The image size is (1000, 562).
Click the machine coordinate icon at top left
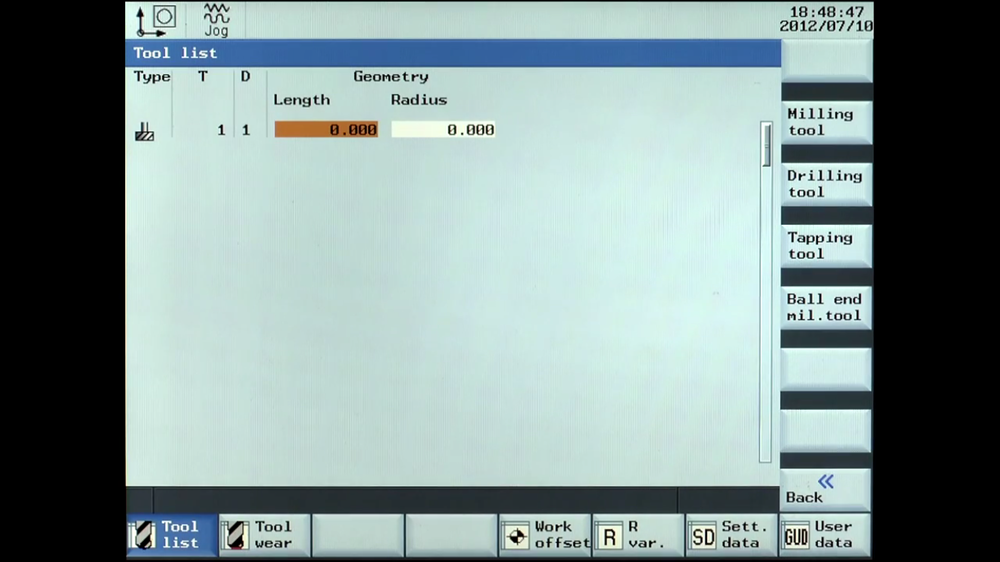156,20
